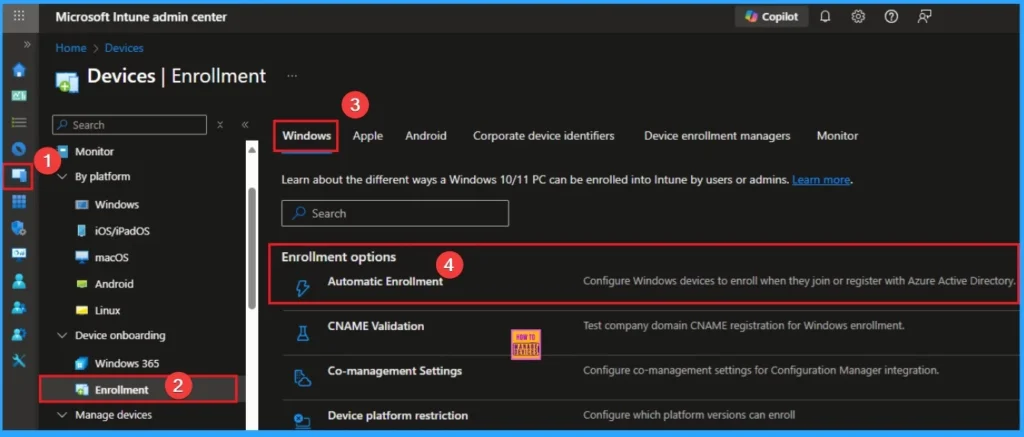The image size is (1024, 437).
Task: Click the side menu vertical scrollbar thumb
Action: pos(252,248)
